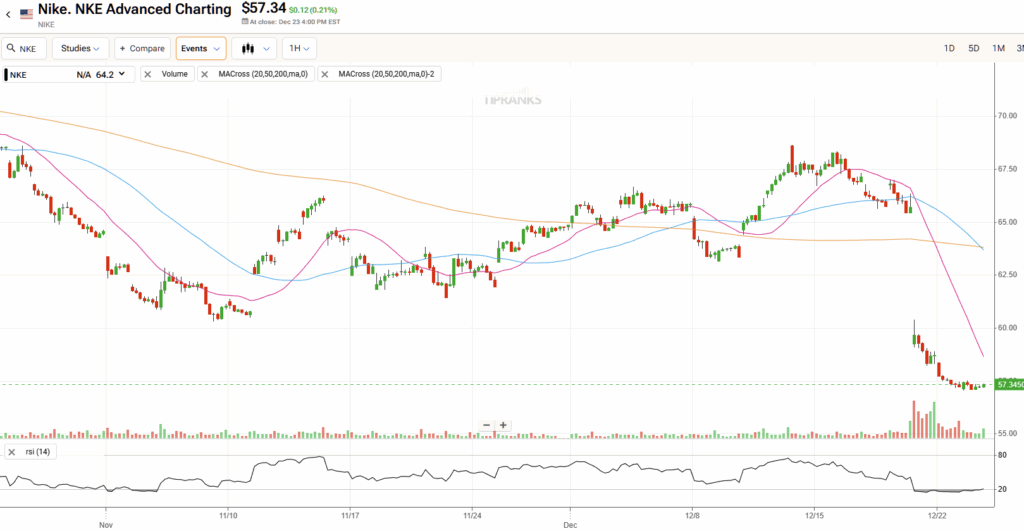
Task: Expand the NKE legend dropdown chevron
Action: click(123, 74)
